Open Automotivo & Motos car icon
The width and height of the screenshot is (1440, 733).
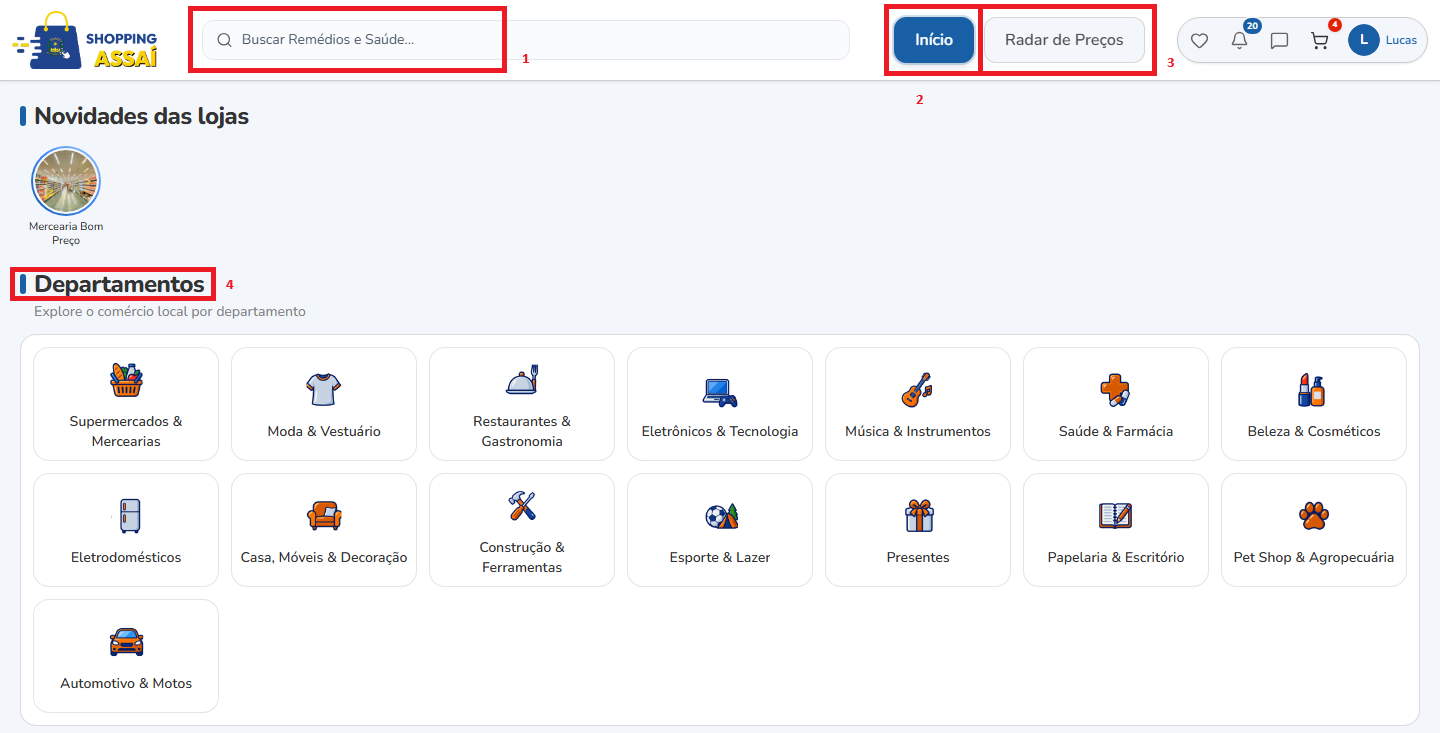[x=126, y=642]
